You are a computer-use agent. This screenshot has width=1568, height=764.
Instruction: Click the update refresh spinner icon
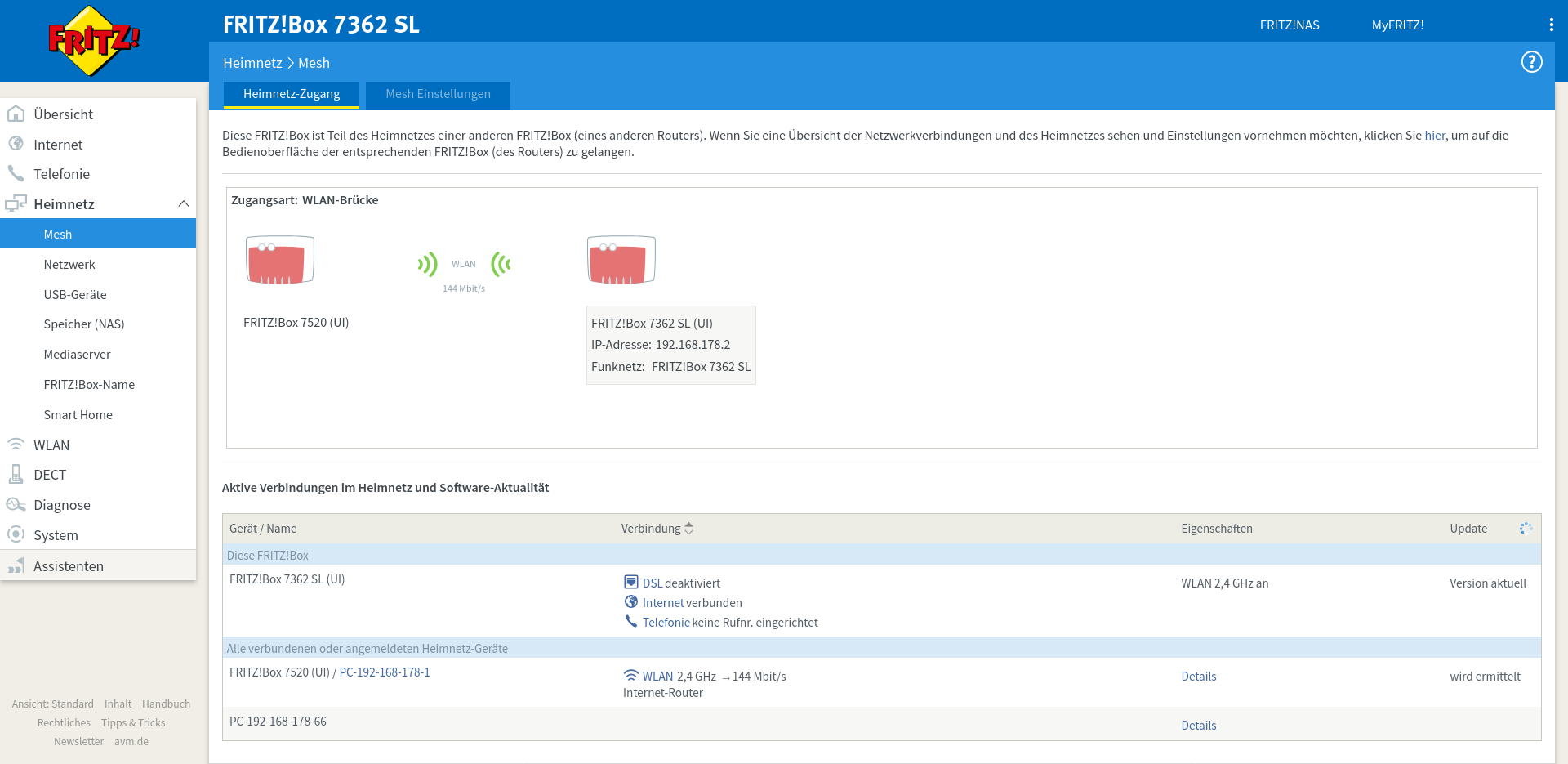click(x=1526, y=528)
